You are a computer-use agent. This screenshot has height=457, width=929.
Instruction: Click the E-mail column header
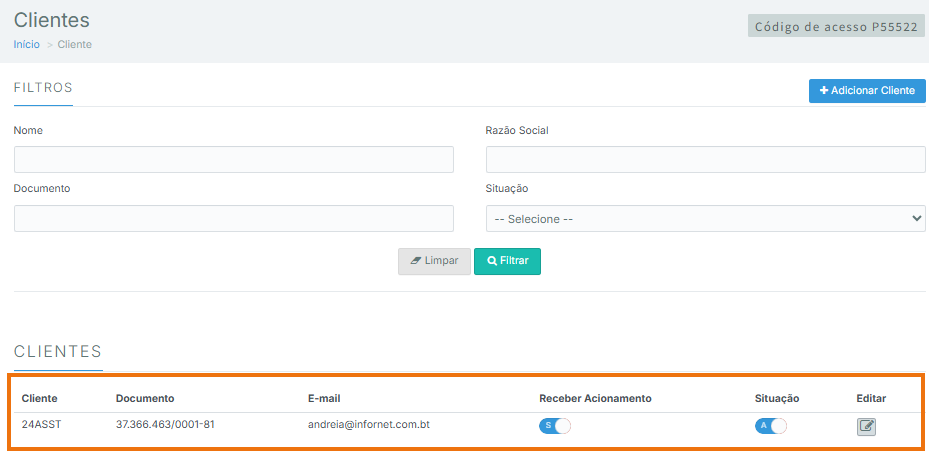[x=324, y=398]
